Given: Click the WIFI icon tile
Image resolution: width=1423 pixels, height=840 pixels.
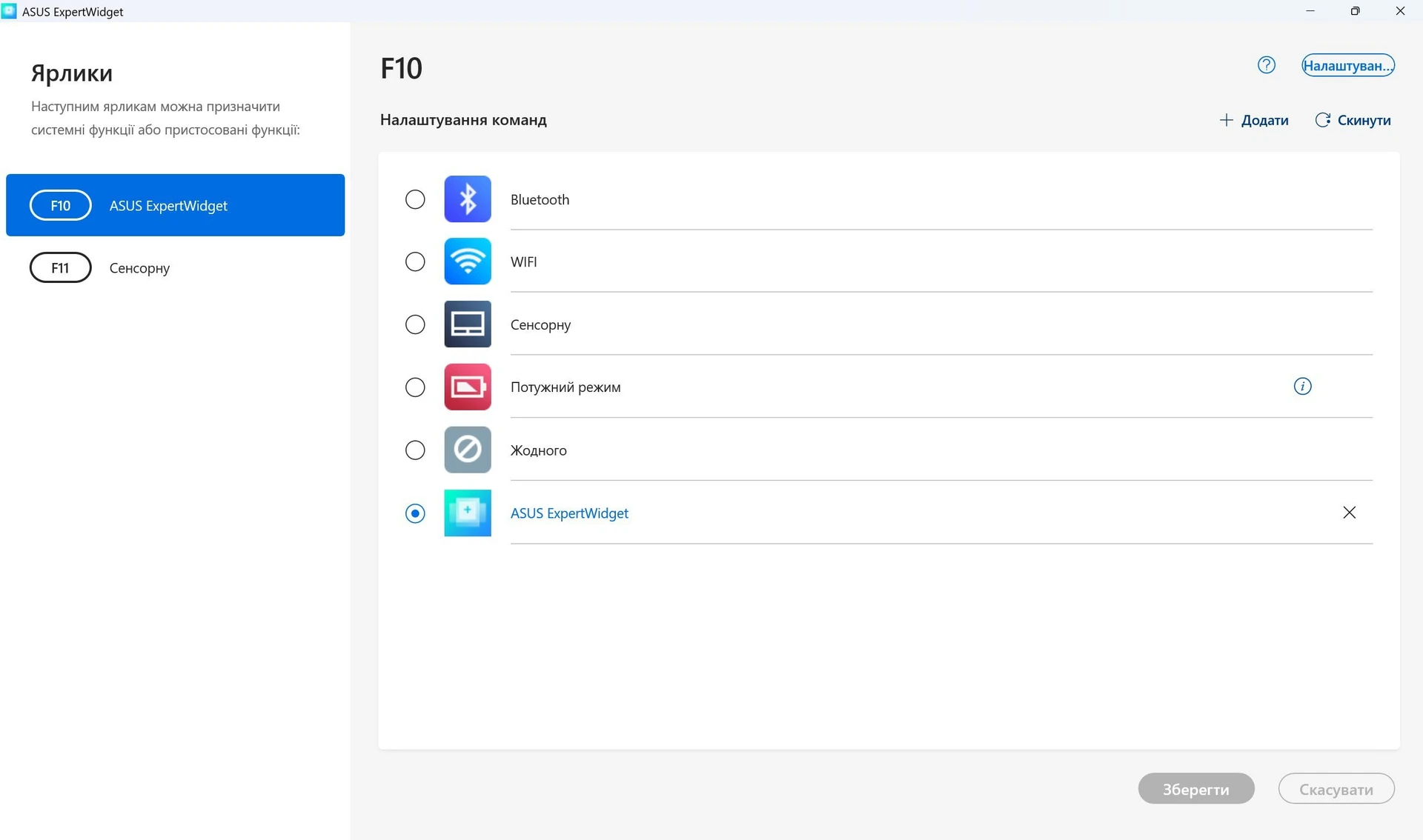Looking at the screenshot, I should pyautogui.click(x=467, y=261).
